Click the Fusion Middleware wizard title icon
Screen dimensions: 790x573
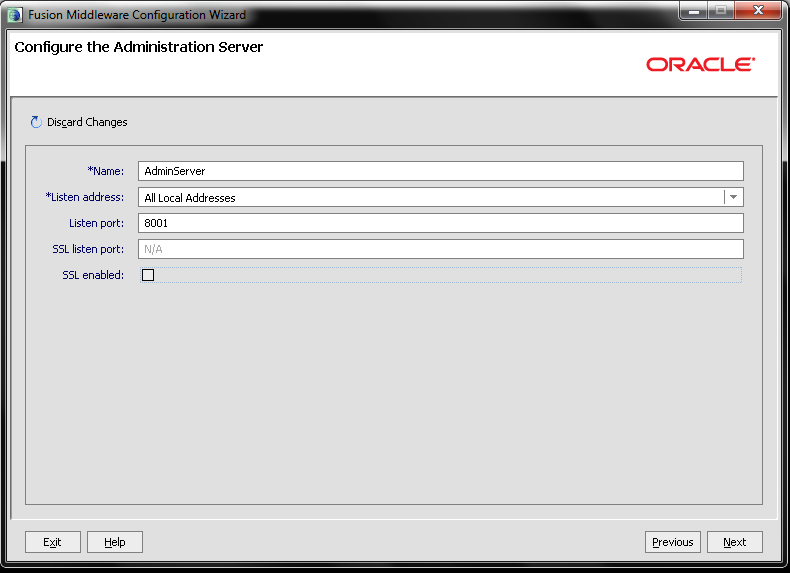14,15
